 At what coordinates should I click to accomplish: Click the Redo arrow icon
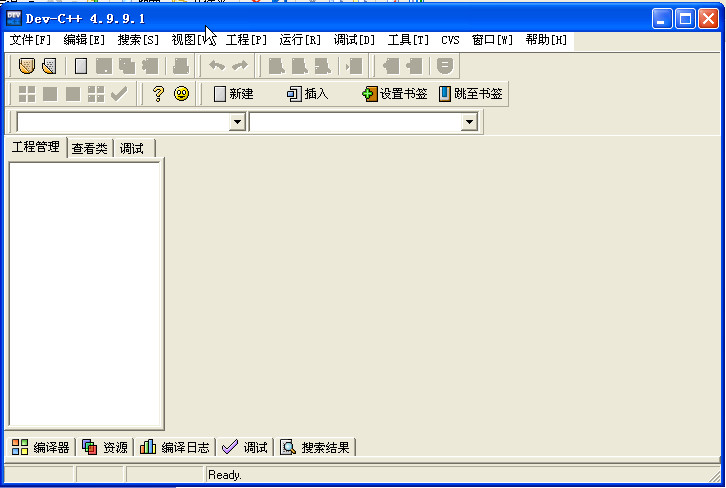tap(240, 66)
